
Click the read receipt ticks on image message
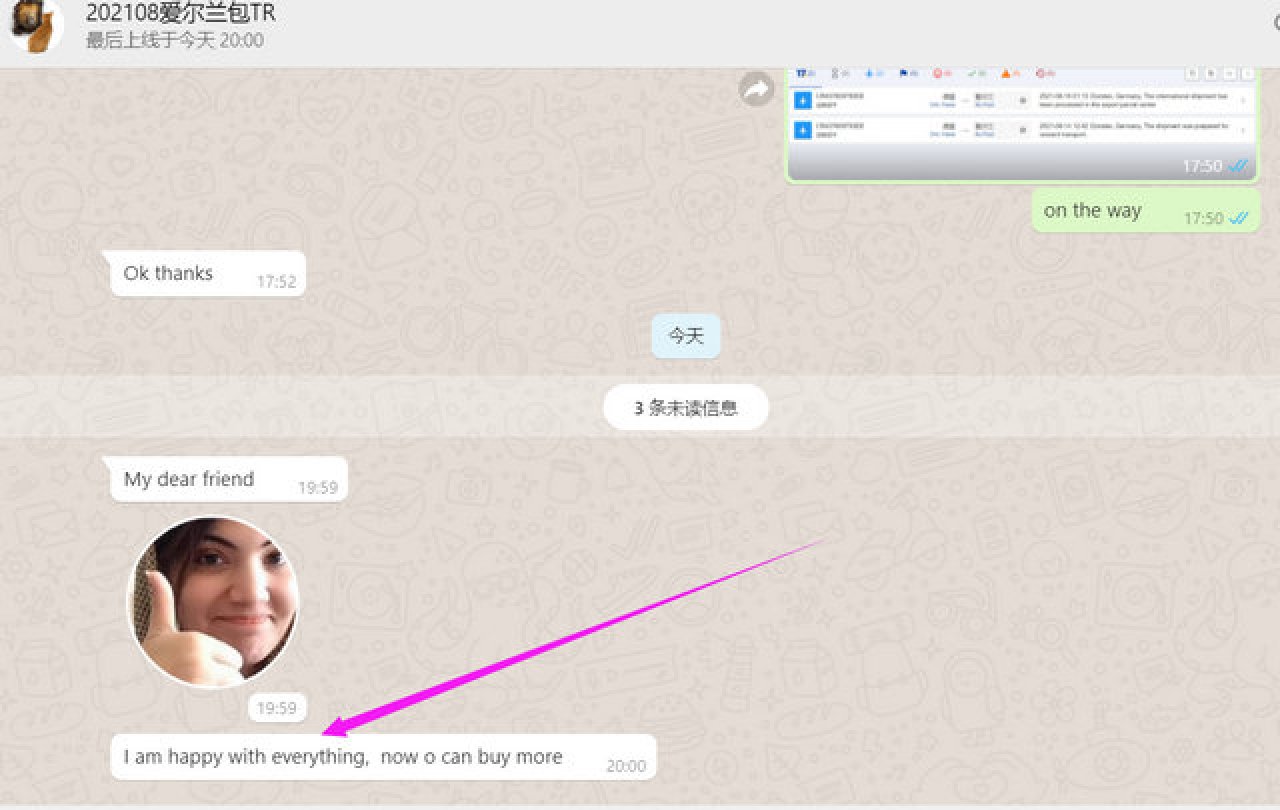(x=1238, y=166)
